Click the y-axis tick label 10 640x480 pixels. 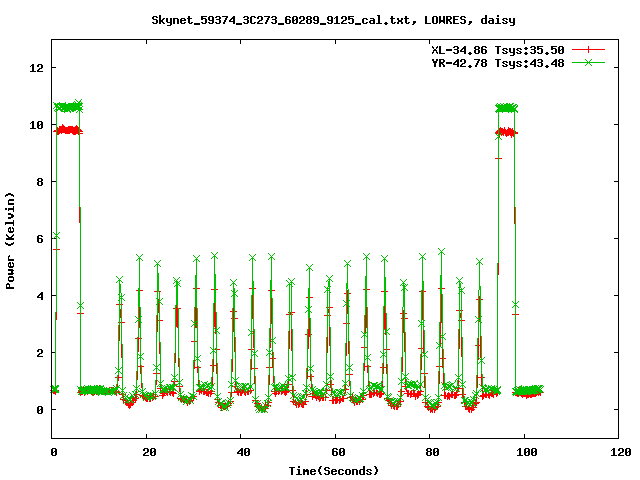click(x=36, y=125)
